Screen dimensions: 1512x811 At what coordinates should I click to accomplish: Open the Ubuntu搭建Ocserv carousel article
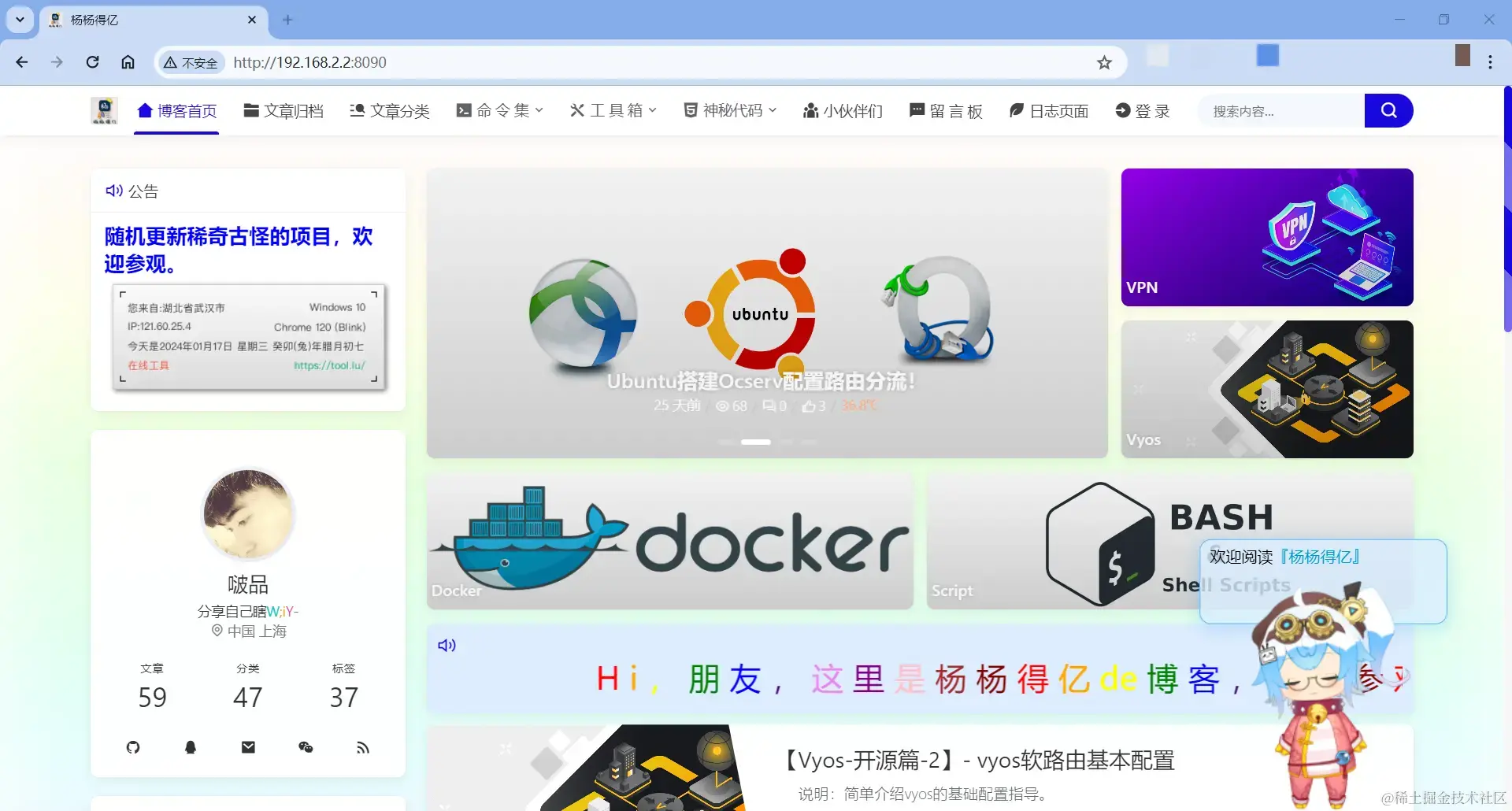[767, 313]
